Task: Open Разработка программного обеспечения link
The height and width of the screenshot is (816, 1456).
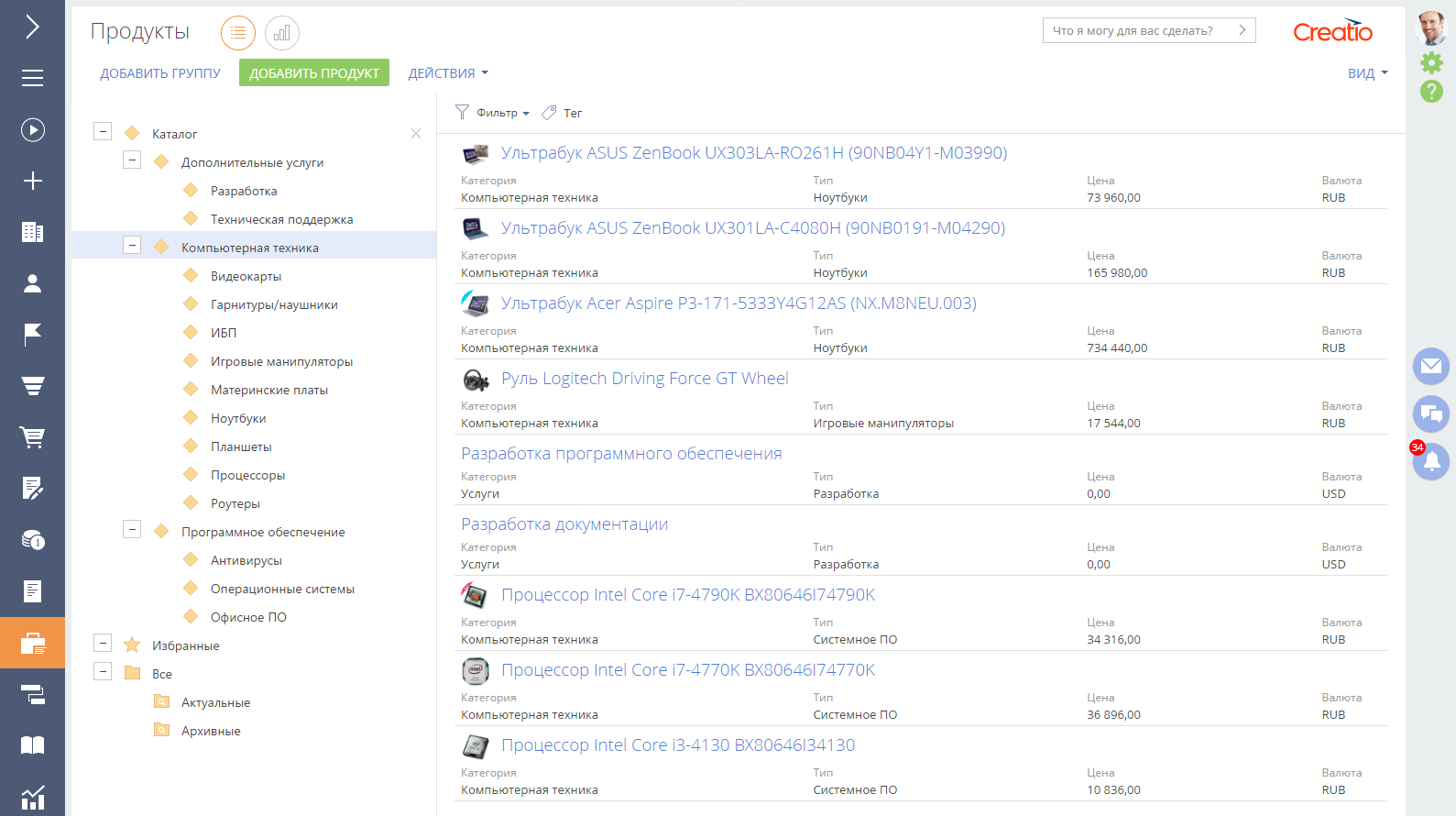Action: coord(621,454)
